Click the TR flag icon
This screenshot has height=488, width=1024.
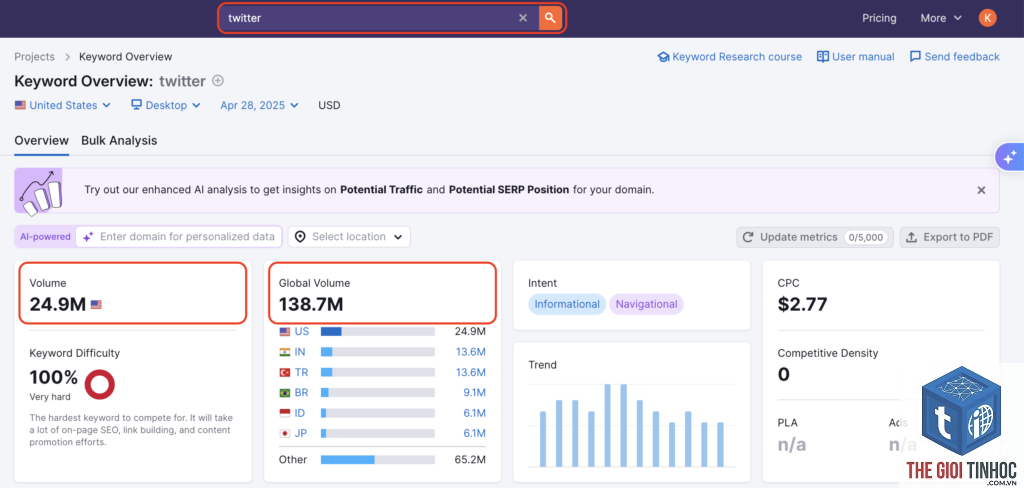point(285,372)
